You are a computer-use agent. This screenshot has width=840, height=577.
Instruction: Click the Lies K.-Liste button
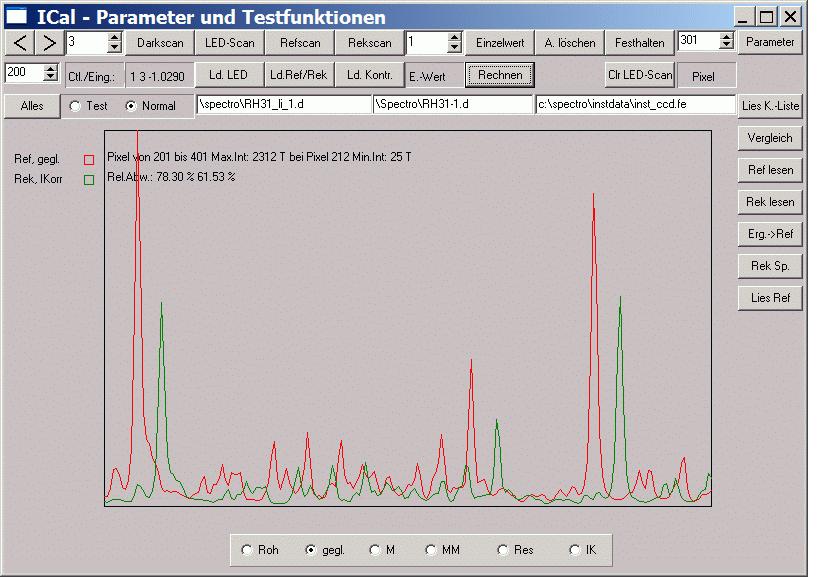click(770, 106)
